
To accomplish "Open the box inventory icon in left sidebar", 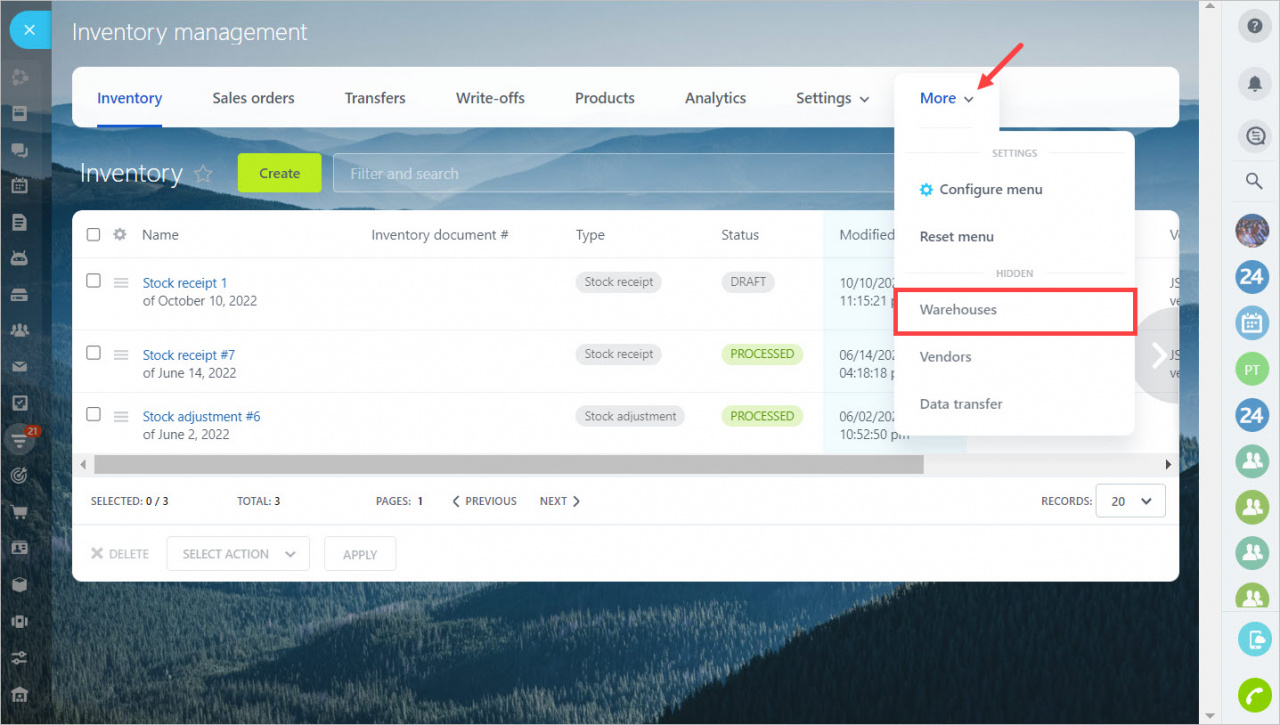I will [19, 585].
